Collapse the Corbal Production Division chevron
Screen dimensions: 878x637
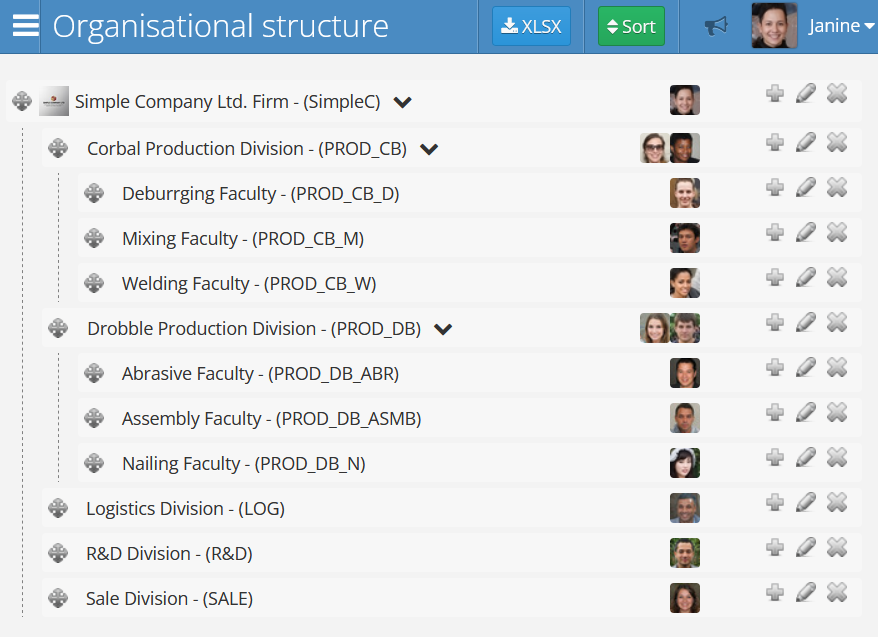(429, 149)
